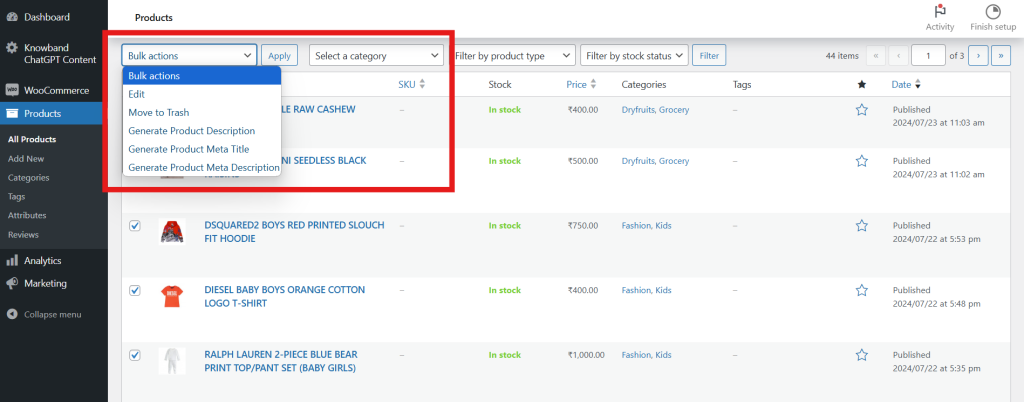The height and width of the screenshot is (402, 1024).
Task: Click the 44 items count text
Action: [842, 56]
